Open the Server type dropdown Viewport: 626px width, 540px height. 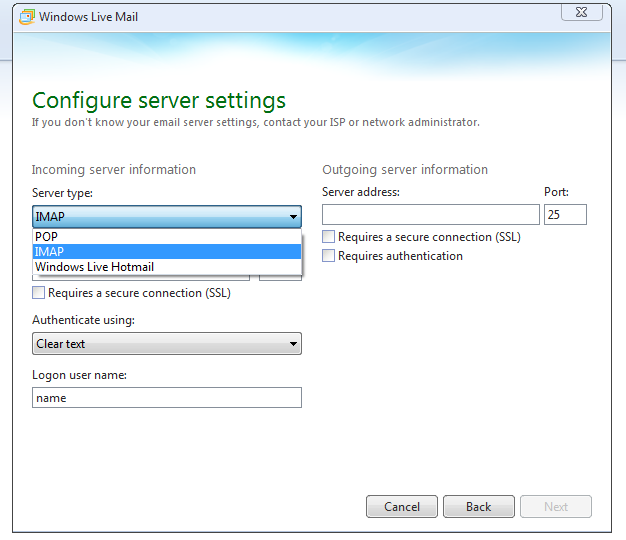[166, 217]
